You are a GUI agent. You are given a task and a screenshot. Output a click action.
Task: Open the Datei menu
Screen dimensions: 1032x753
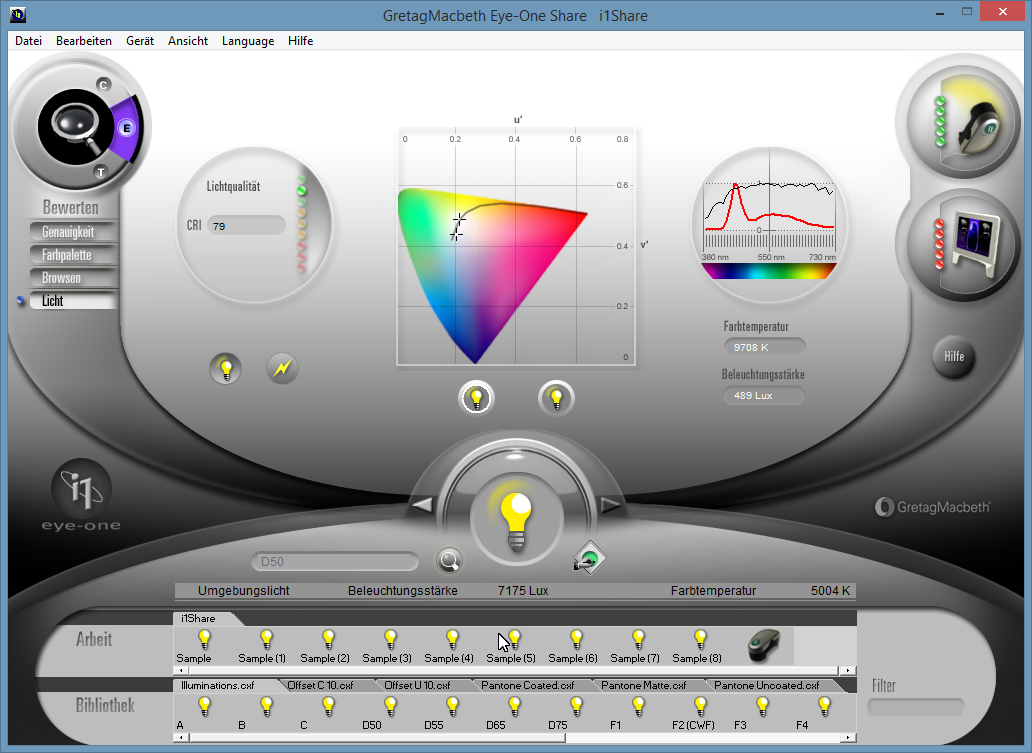[x=28, y=41]
